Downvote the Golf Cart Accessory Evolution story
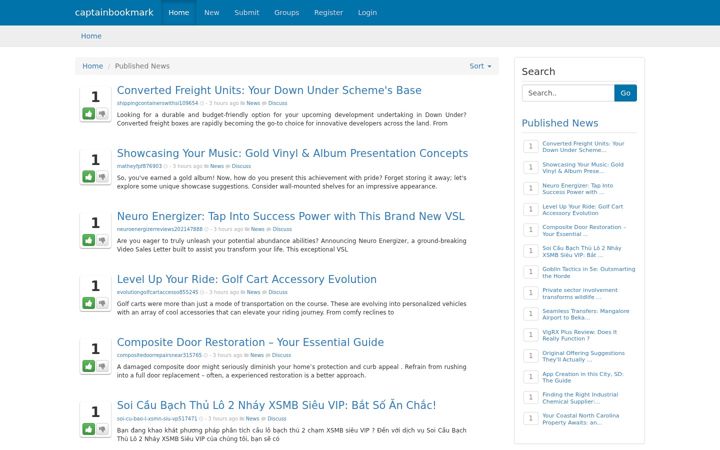720x450 pixels. (102, 303)
